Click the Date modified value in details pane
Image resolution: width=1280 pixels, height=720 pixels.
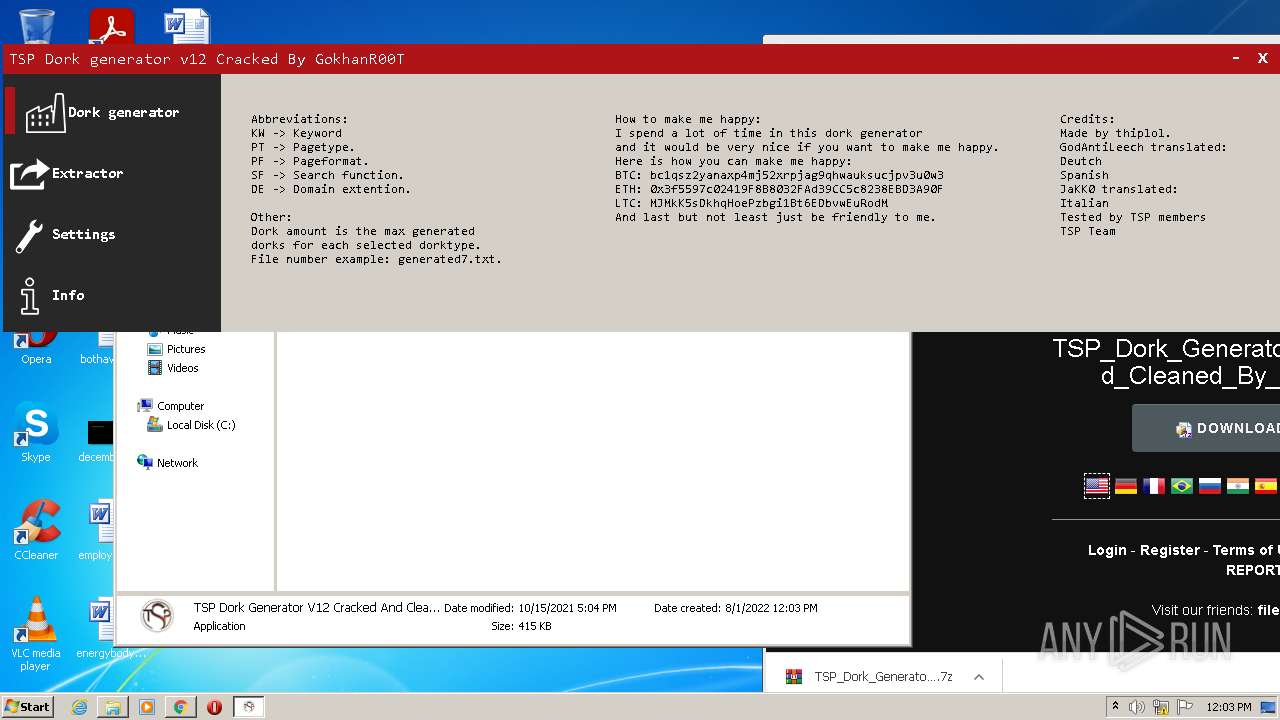567,608
